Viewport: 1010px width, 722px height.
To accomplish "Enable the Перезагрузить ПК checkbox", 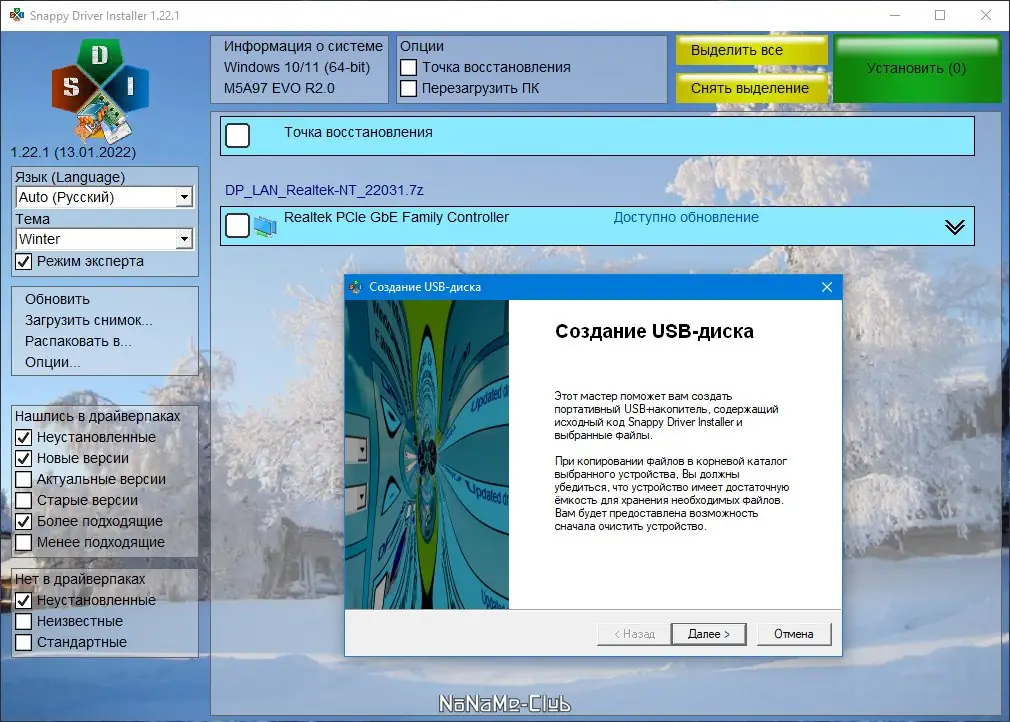I will coord(411,88).
